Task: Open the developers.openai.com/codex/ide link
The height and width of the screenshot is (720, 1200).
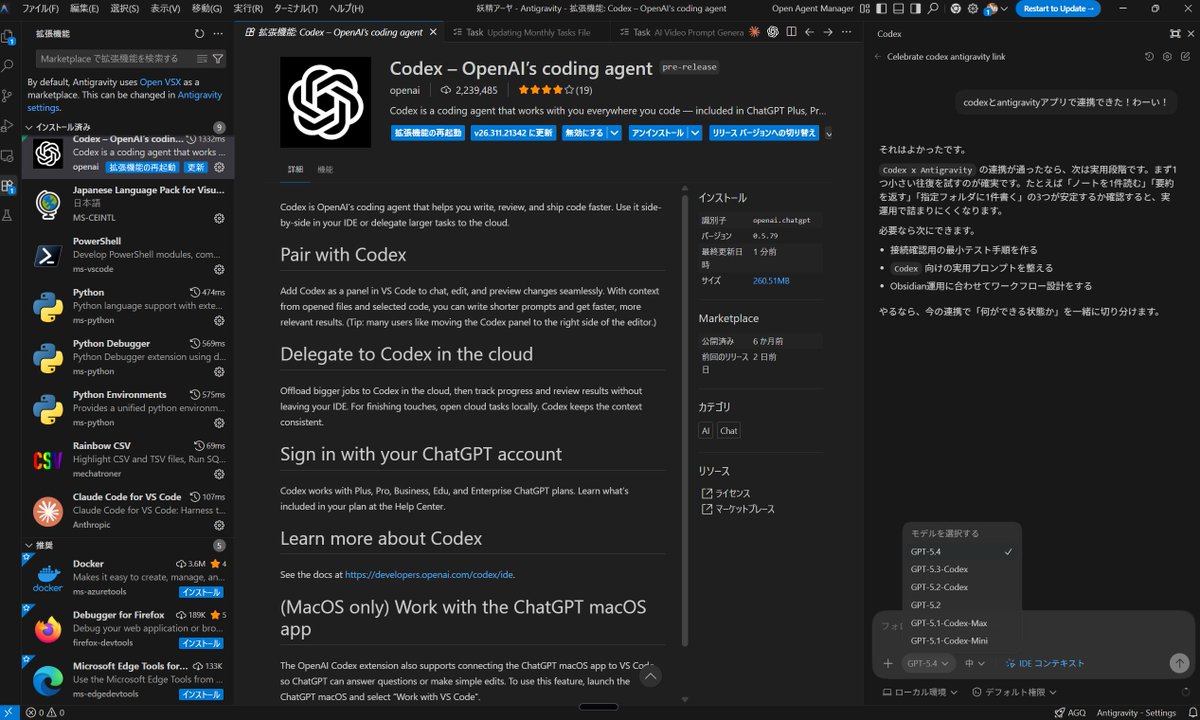Action: (x=429, y=575)
